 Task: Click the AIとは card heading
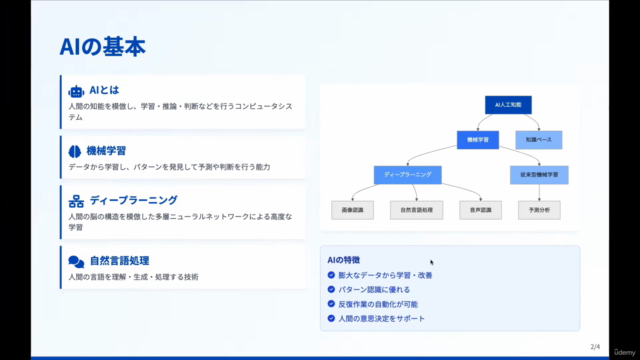click(x=104, y=90)
